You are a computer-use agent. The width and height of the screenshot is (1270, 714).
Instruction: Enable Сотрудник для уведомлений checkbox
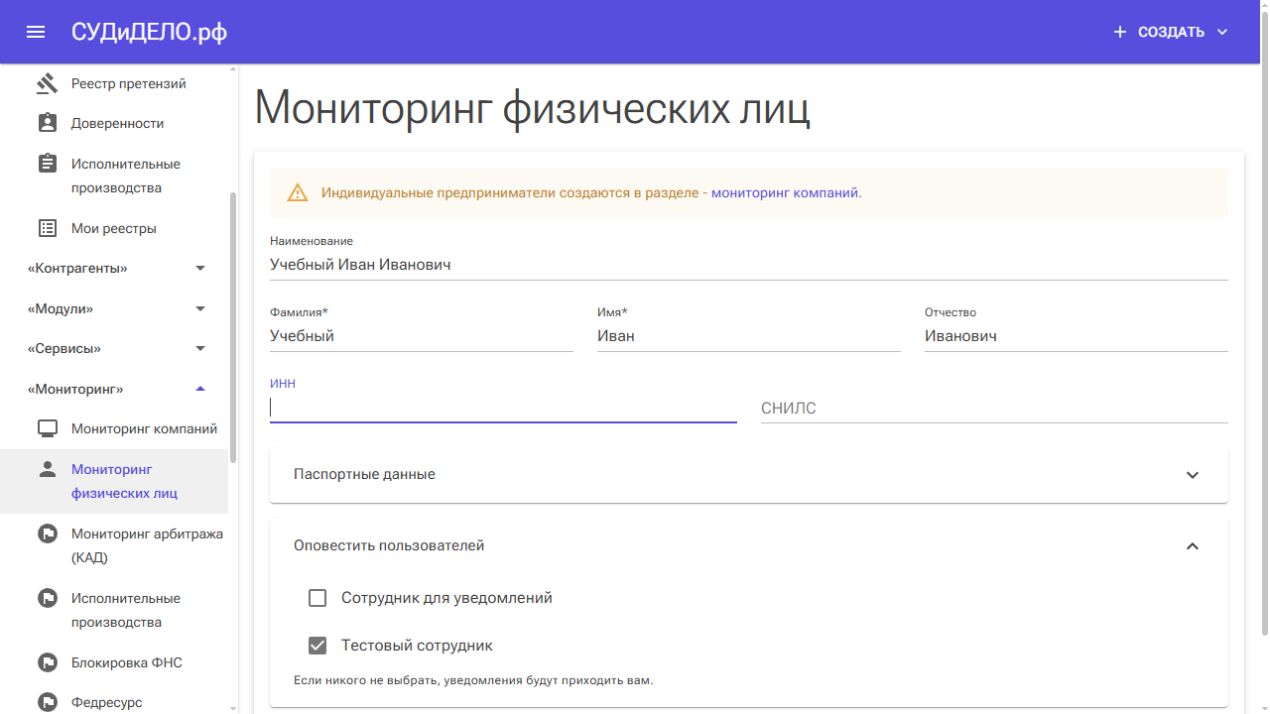click(318, 598)
